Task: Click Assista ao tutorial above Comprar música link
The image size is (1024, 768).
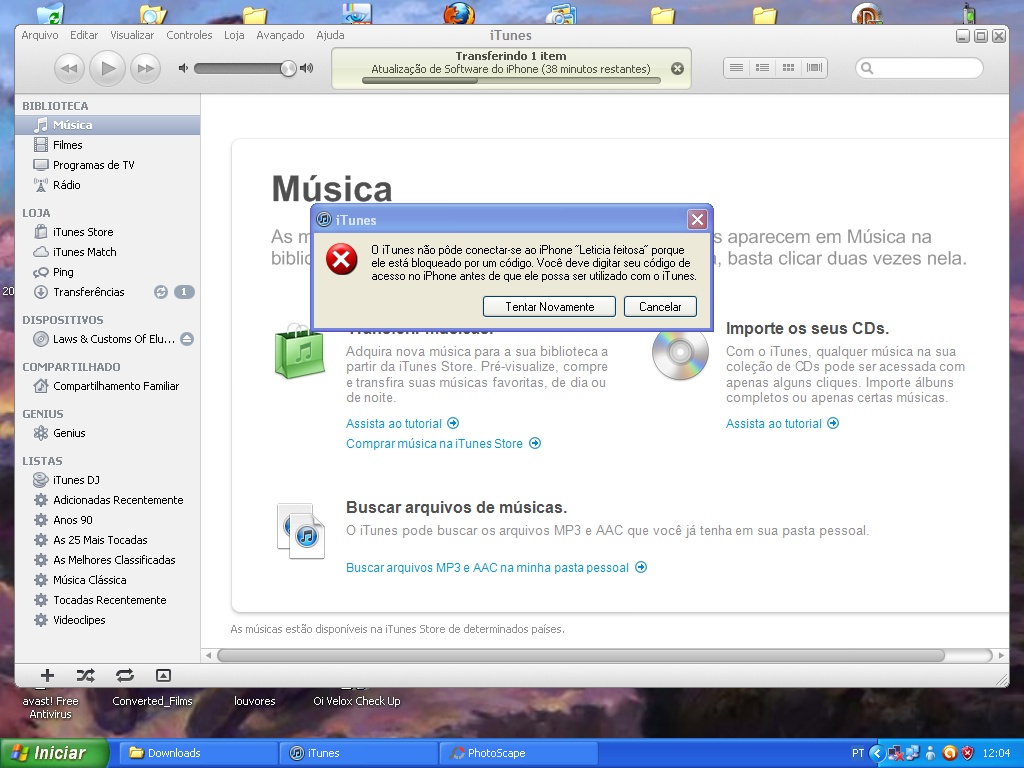Action: (402, 424)
